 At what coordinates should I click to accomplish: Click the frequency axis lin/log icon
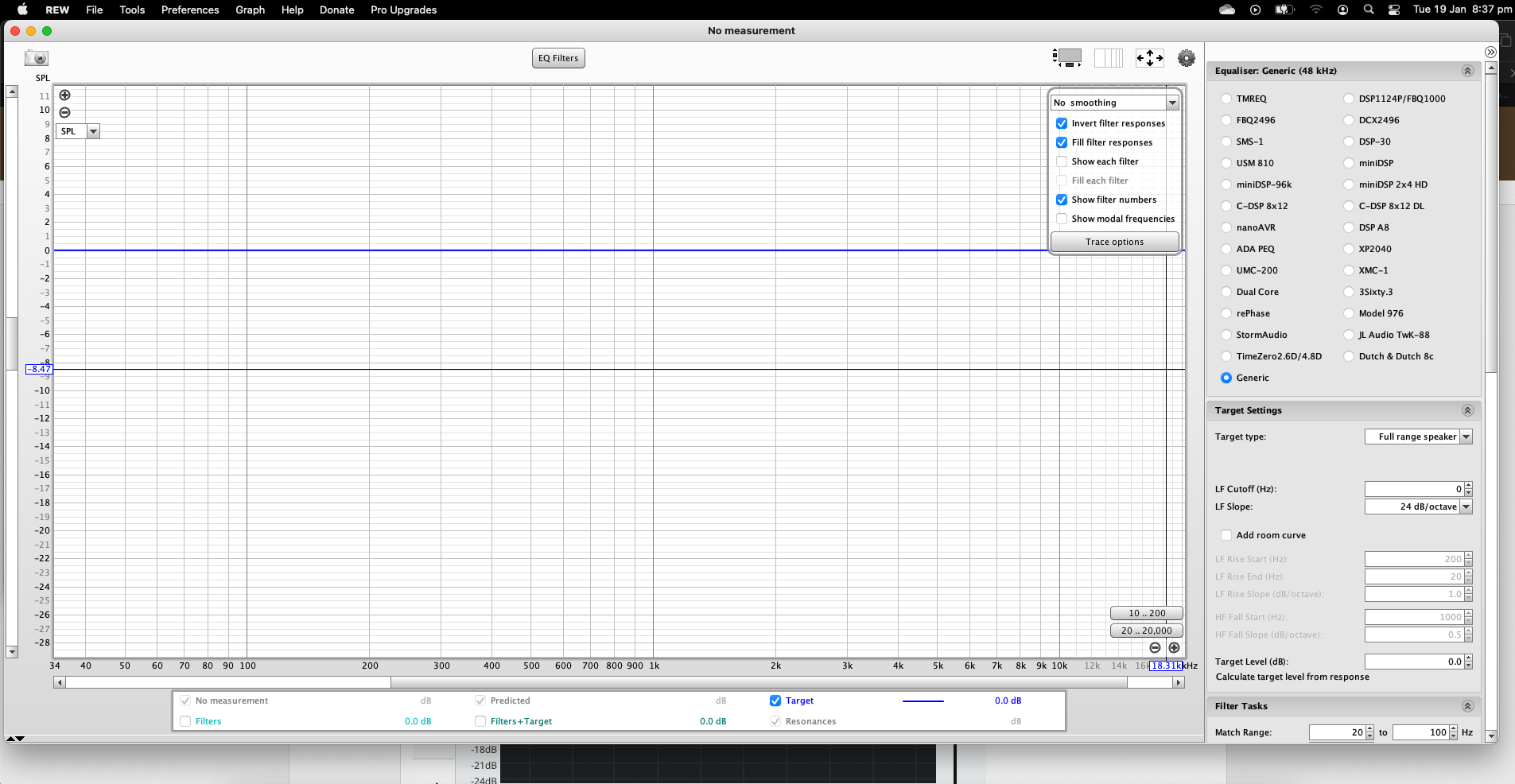pyautogui.click(x=1109, y=57)
